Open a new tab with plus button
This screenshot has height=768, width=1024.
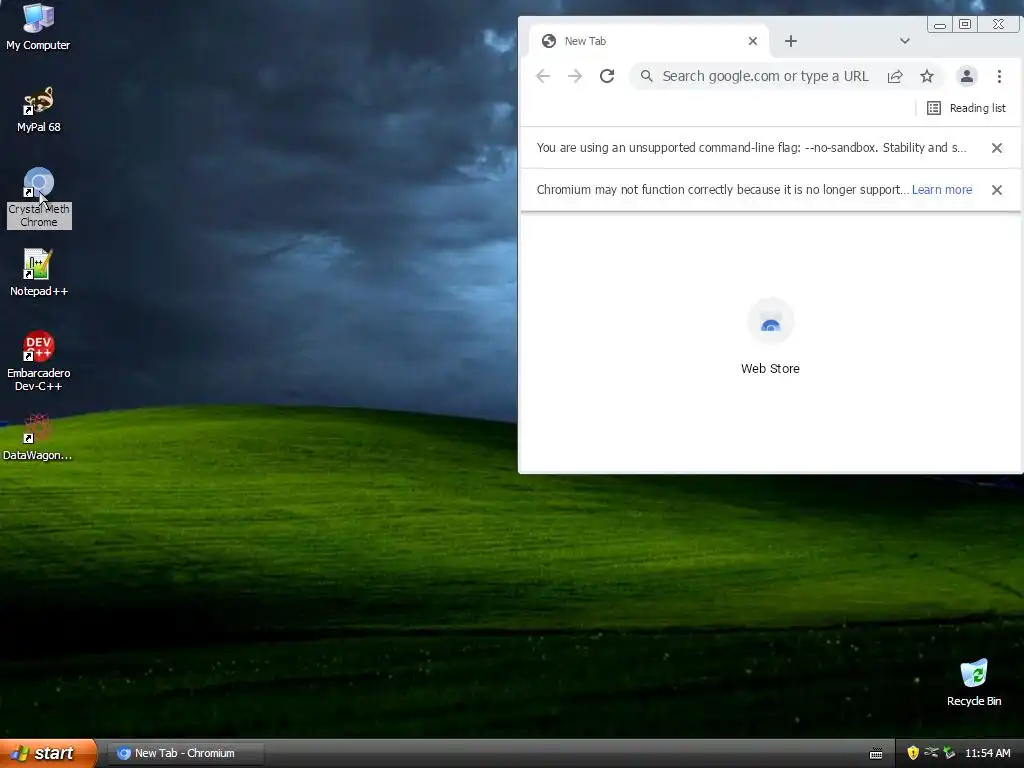click(x=791, y=41)
